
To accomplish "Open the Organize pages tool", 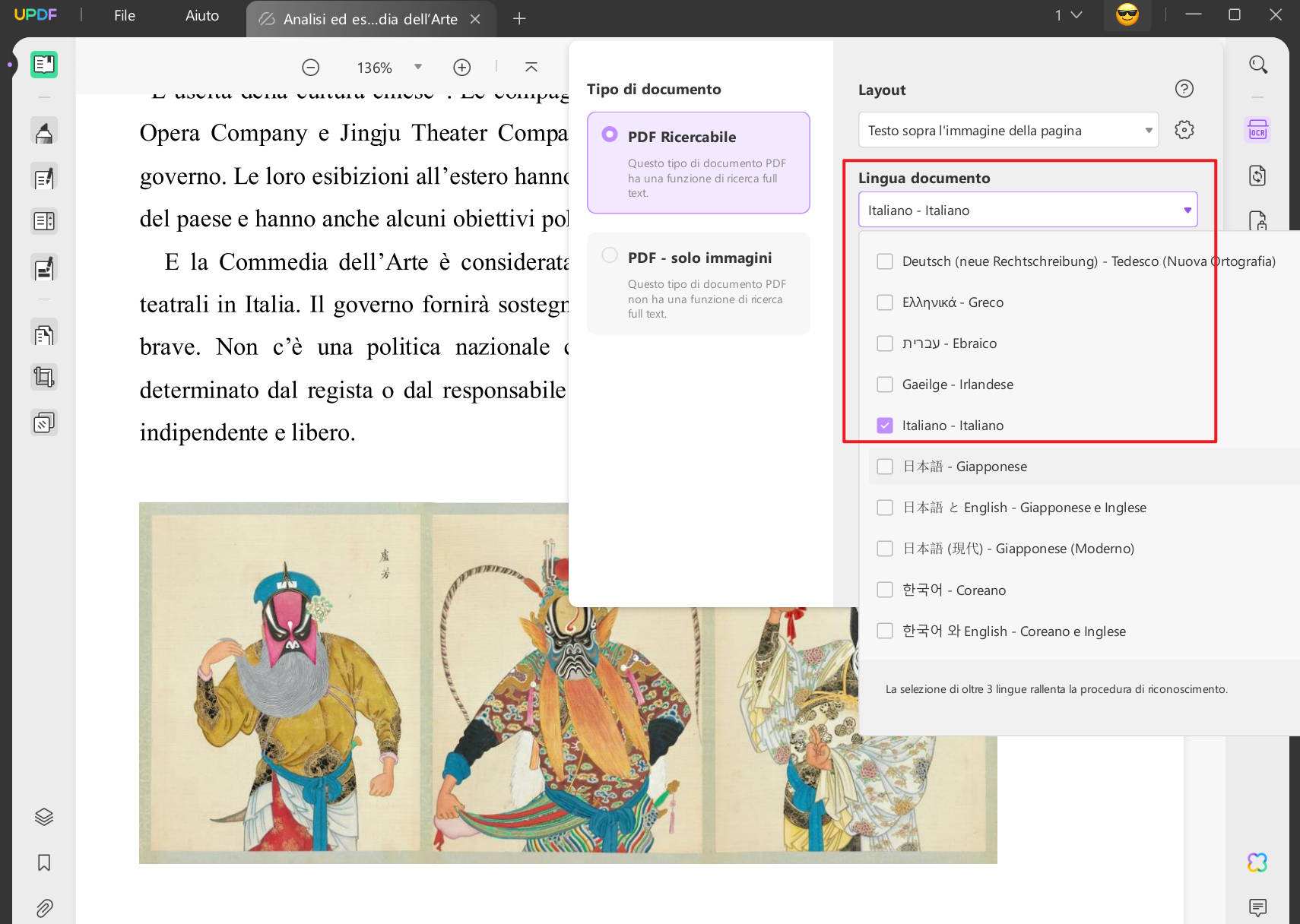I will click(x=44, y=221).
